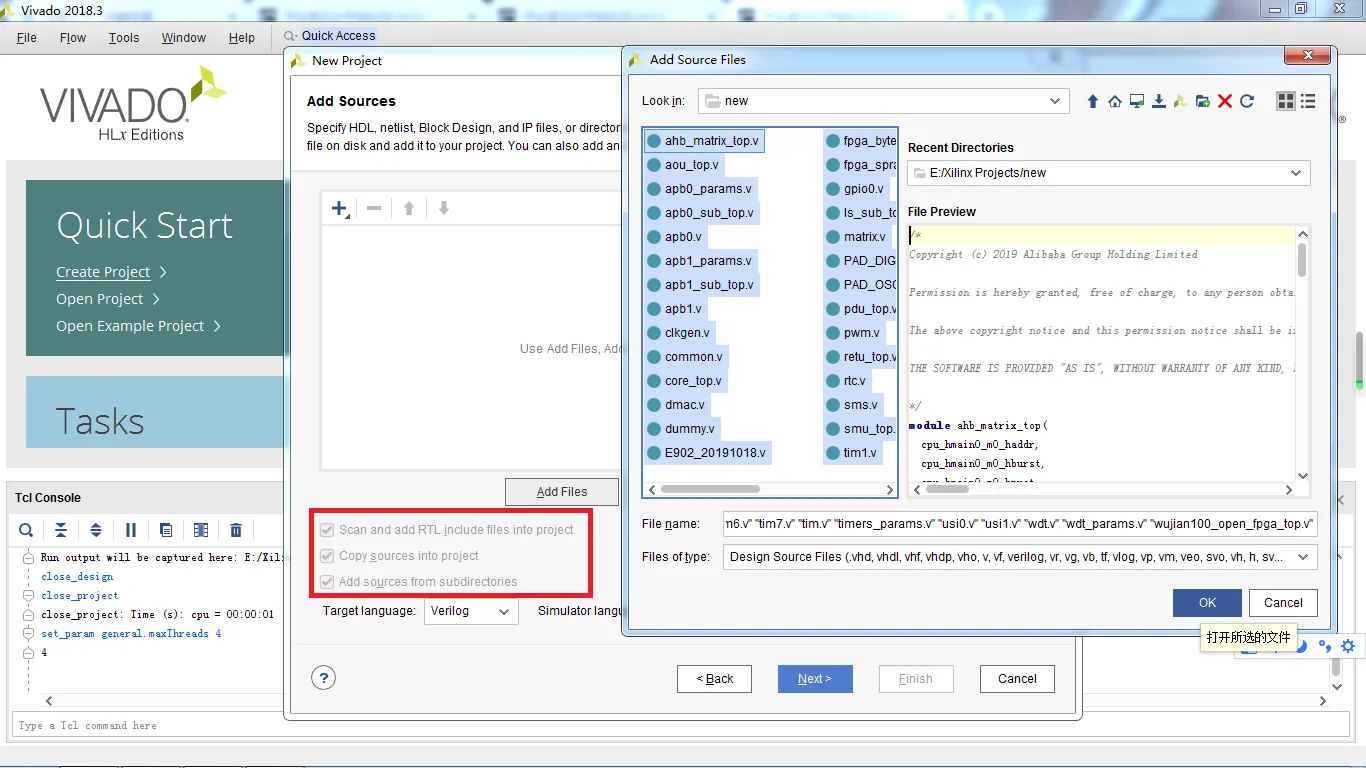Open the Look in directory dropdown

click(1055, 101)
